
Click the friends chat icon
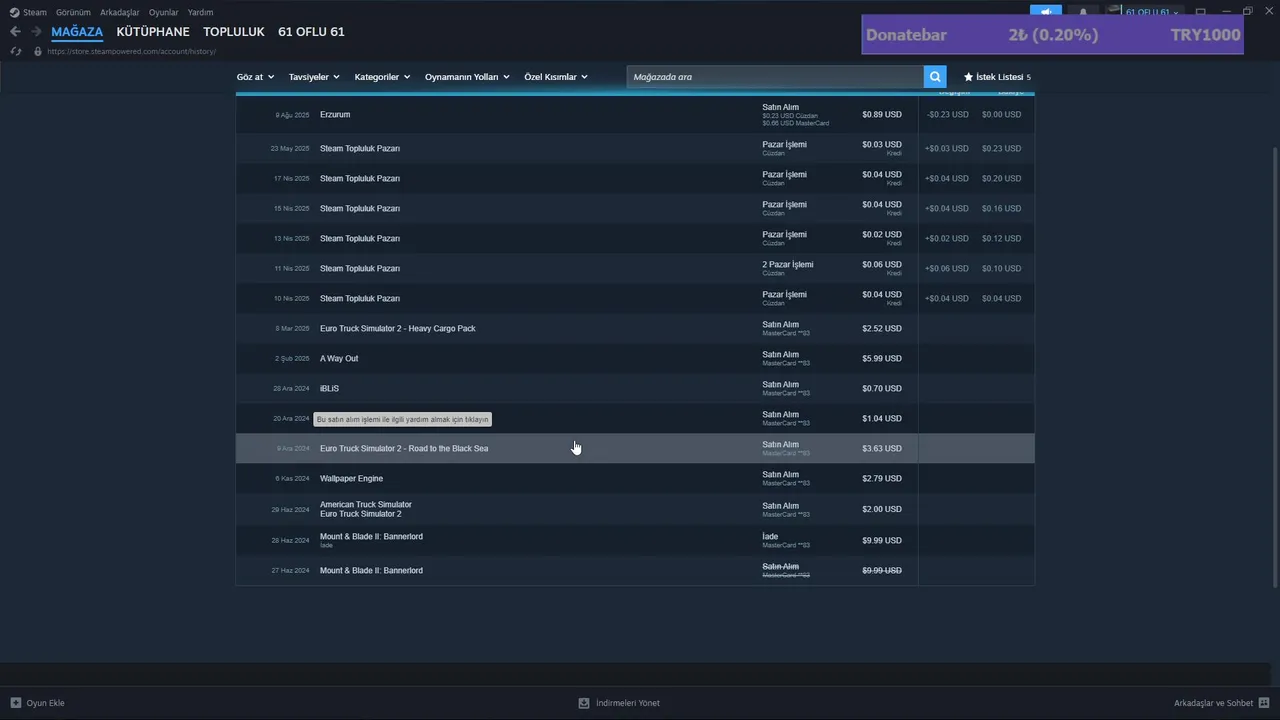coord(1264,703)
